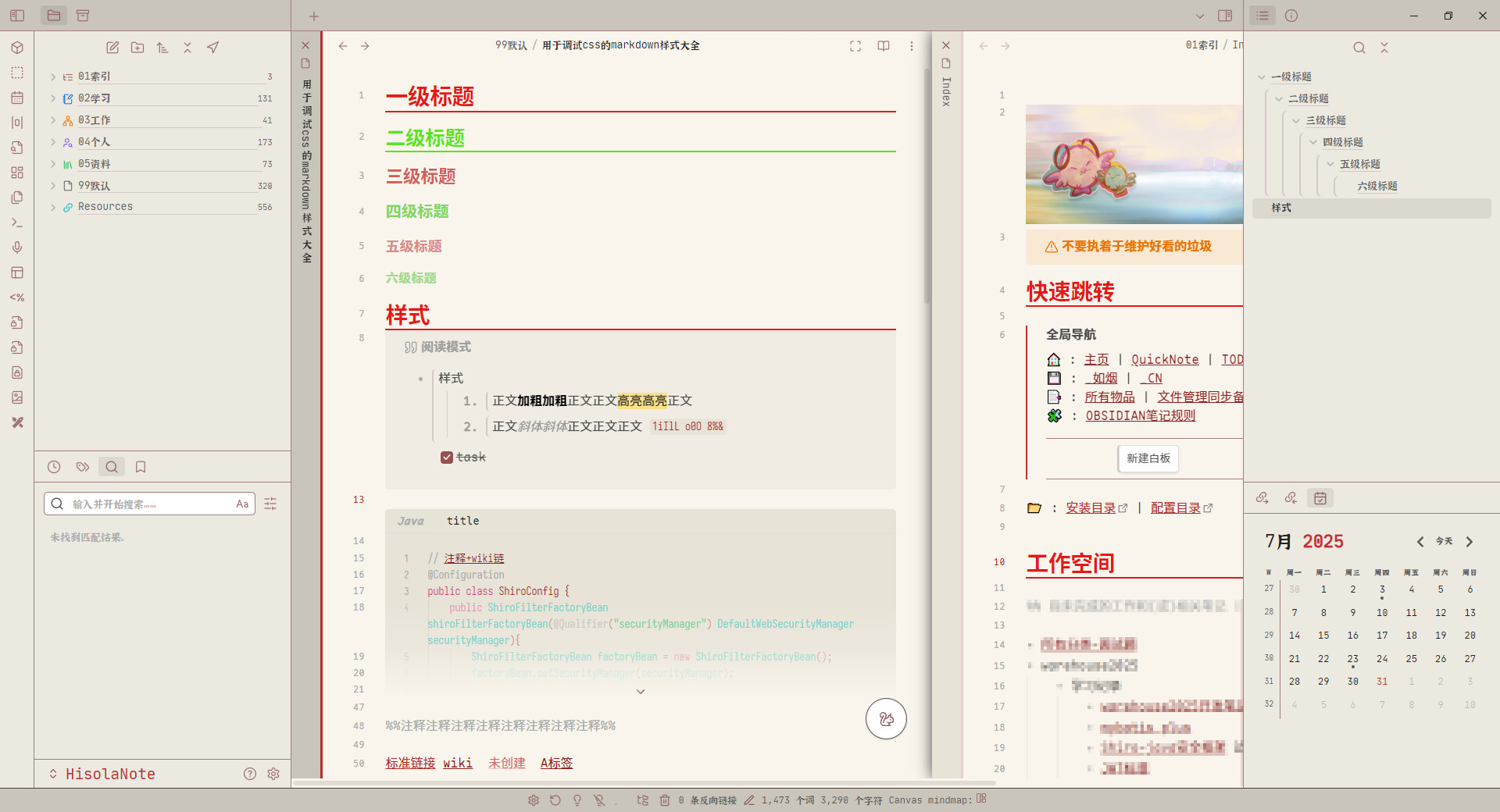This screenshot has width=1500, height=812.
Task: Switch to the search tab
Action: coord(112,467)
